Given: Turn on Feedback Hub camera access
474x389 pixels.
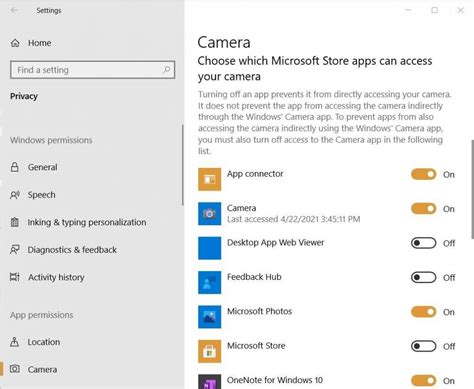Looking at the screenshot, I should point(423,277).
